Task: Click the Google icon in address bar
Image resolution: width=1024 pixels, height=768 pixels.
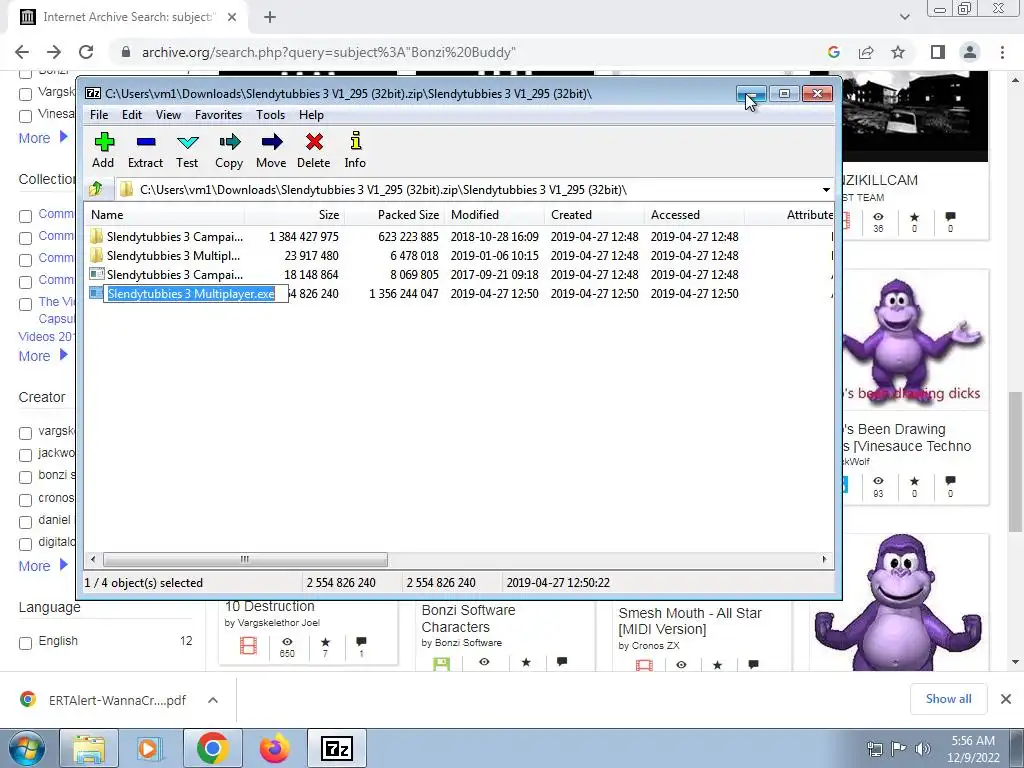Action: click(833, 52)
